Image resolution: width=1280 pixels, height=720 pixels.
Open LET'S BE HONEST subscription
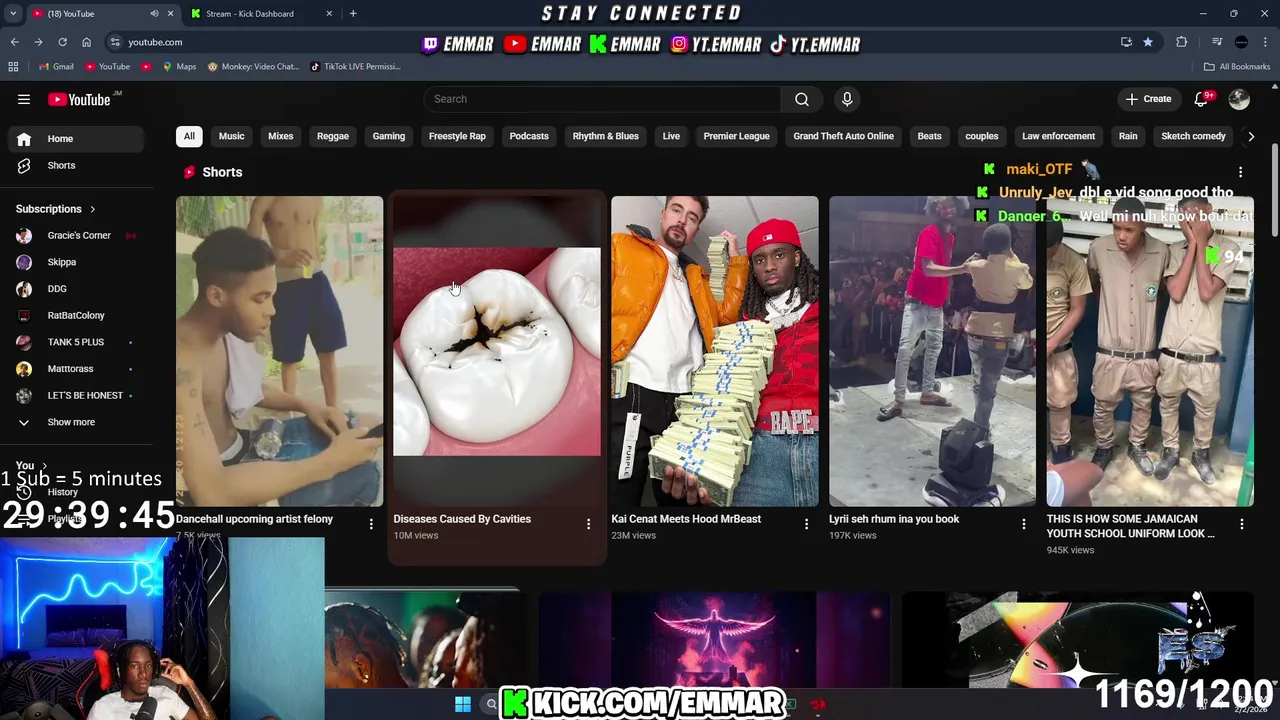tap(76, 395)
